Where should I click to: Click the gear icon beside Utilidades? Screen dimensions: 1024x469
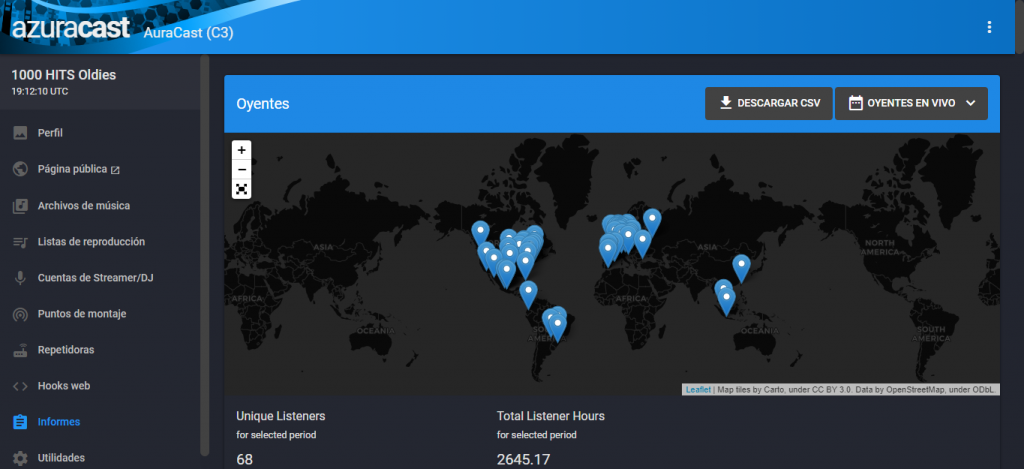coord(20,458)
